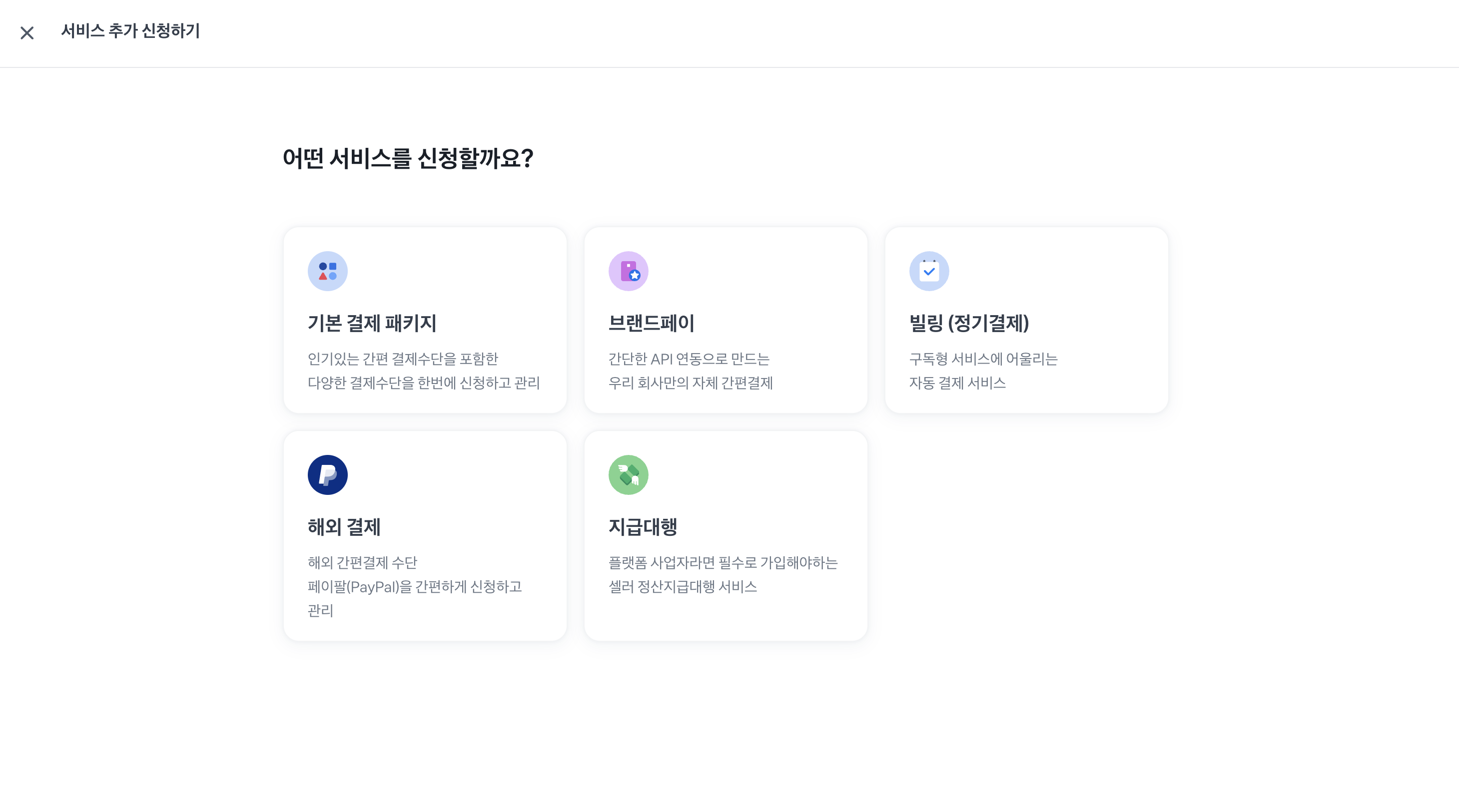This screenshot has width=1459, height=812.
Task: Click the 페이팔(PayPal) description text
Action: (x=414, y=587)
